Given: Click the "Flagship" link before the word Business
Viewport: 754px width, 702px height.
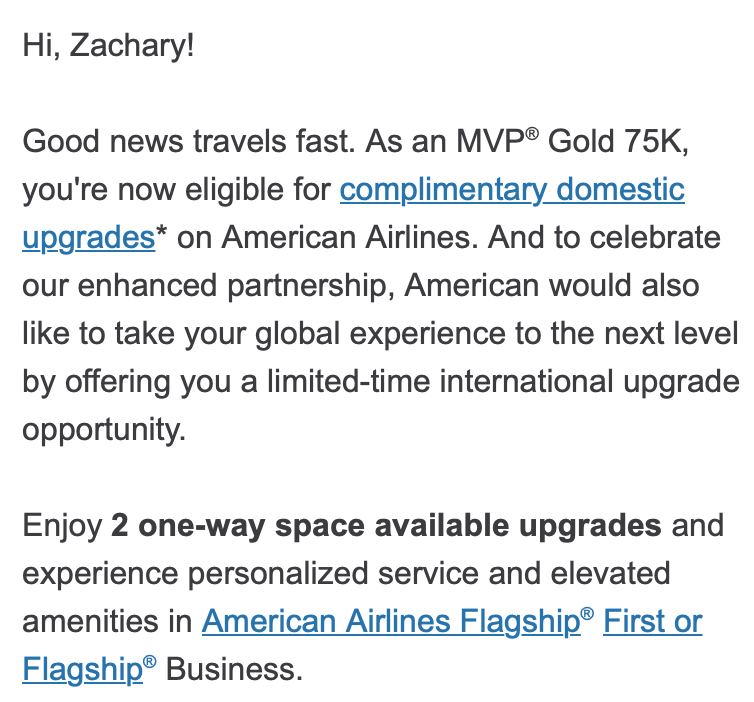Looking at the screenshot, I should click(x=82, y=669).
